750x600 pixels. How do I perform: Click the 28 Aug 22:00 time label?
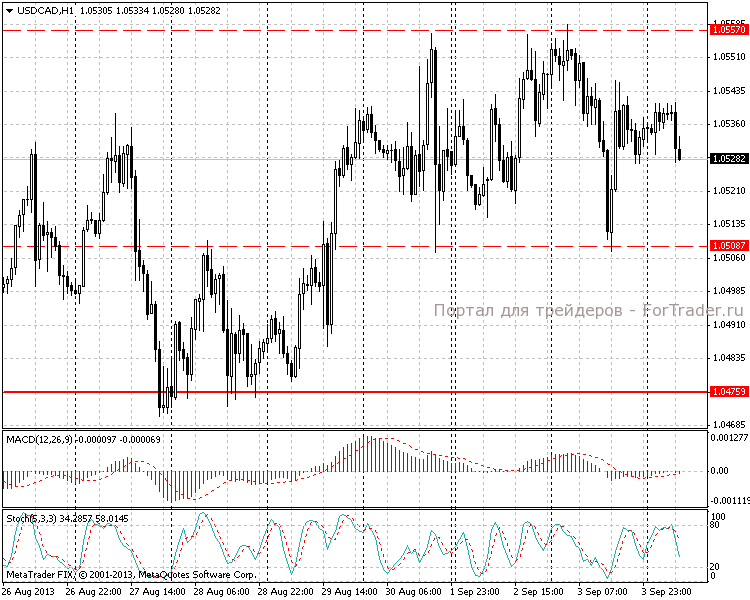click(286, 592)
